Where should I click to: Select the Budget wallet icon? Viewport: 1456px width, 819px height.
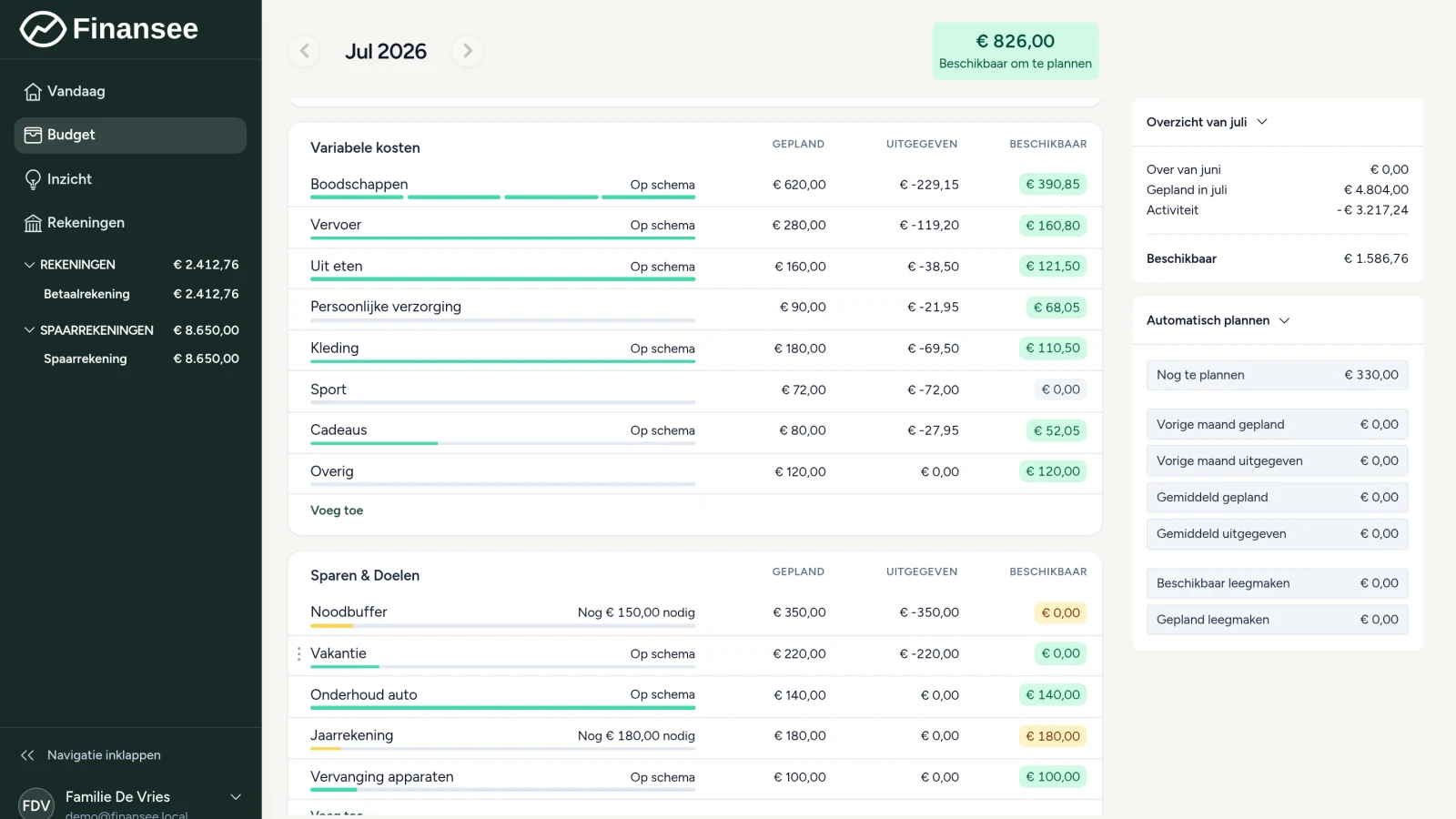(x=33, y=136)
